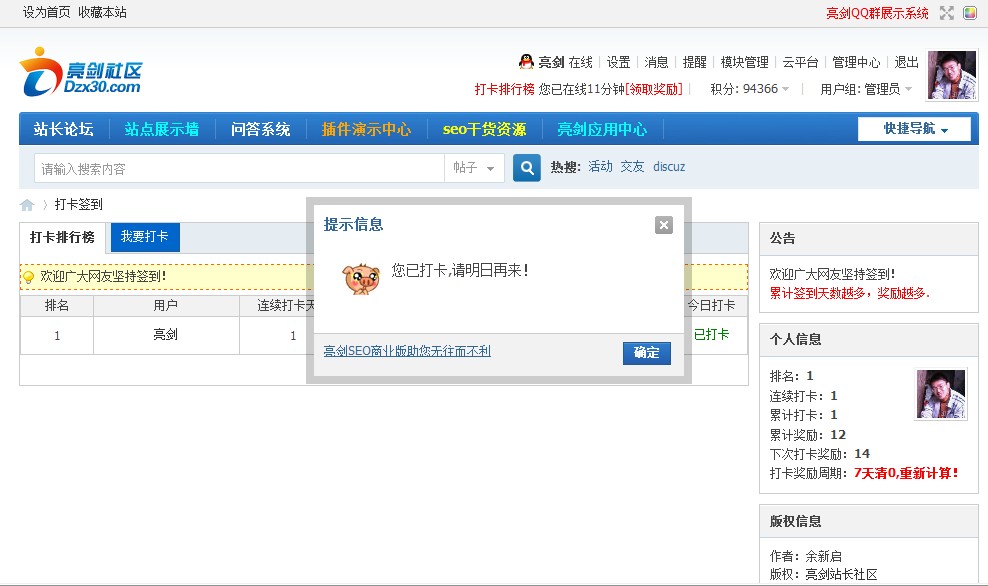Image resolution: width=988 pixels, height=586 pixels.
Task: Click the lightbulb icon in yellow notice
Action: [x=28, y=277]
